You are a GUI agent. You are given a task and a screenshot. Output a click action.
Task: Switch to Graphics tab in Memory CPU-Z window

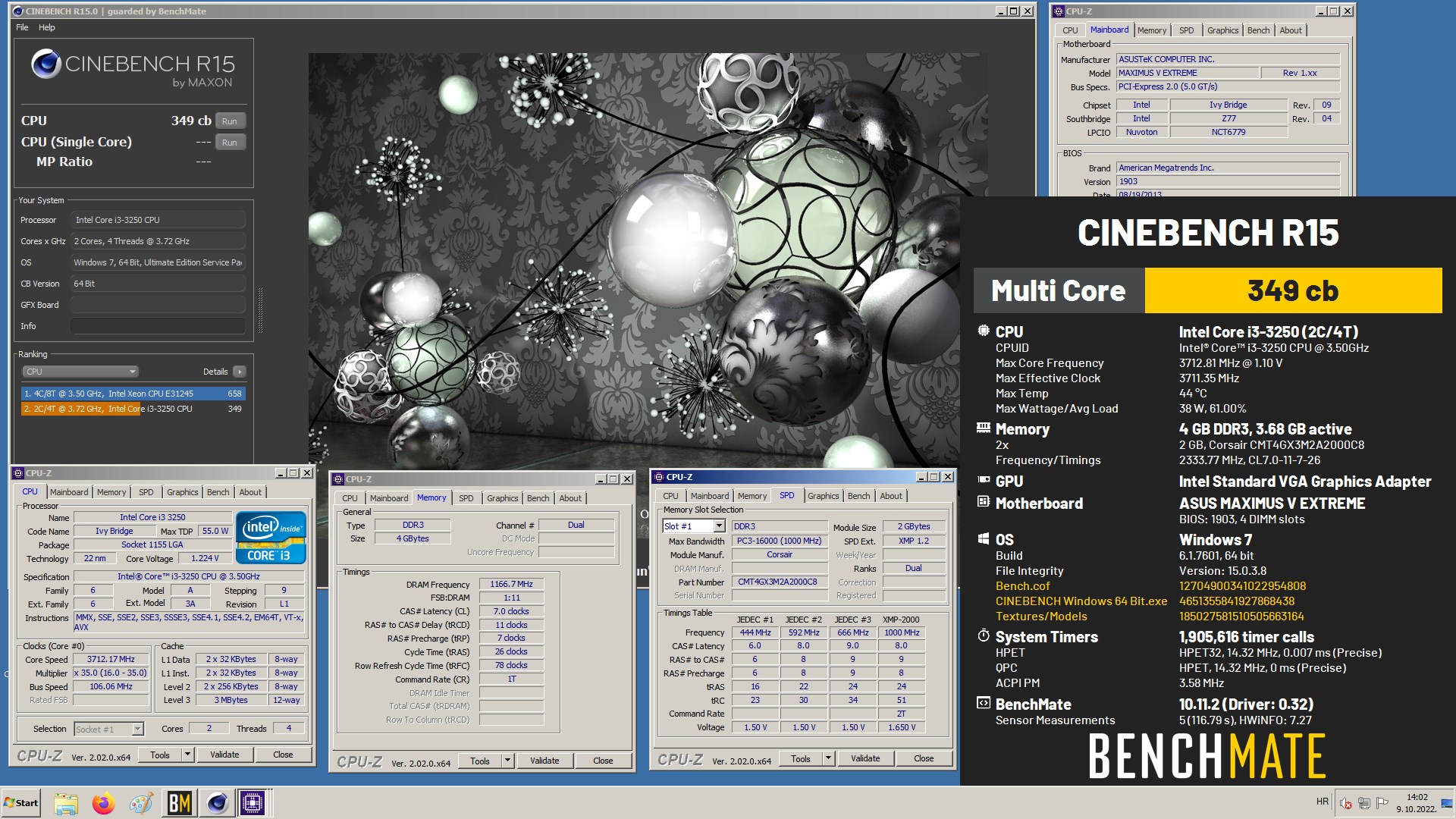click(x=502, y=498)
